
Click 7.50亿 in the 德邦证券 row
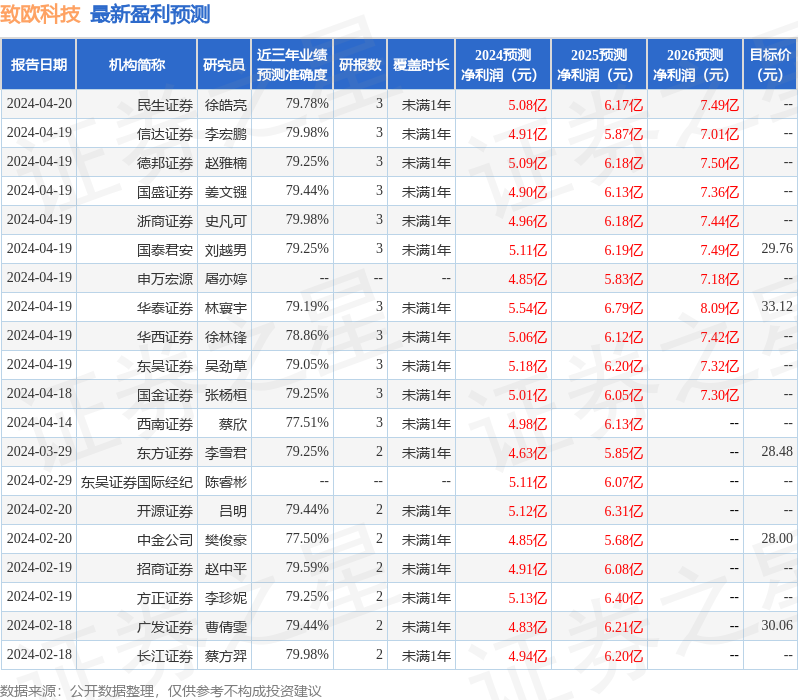[720, 163]
